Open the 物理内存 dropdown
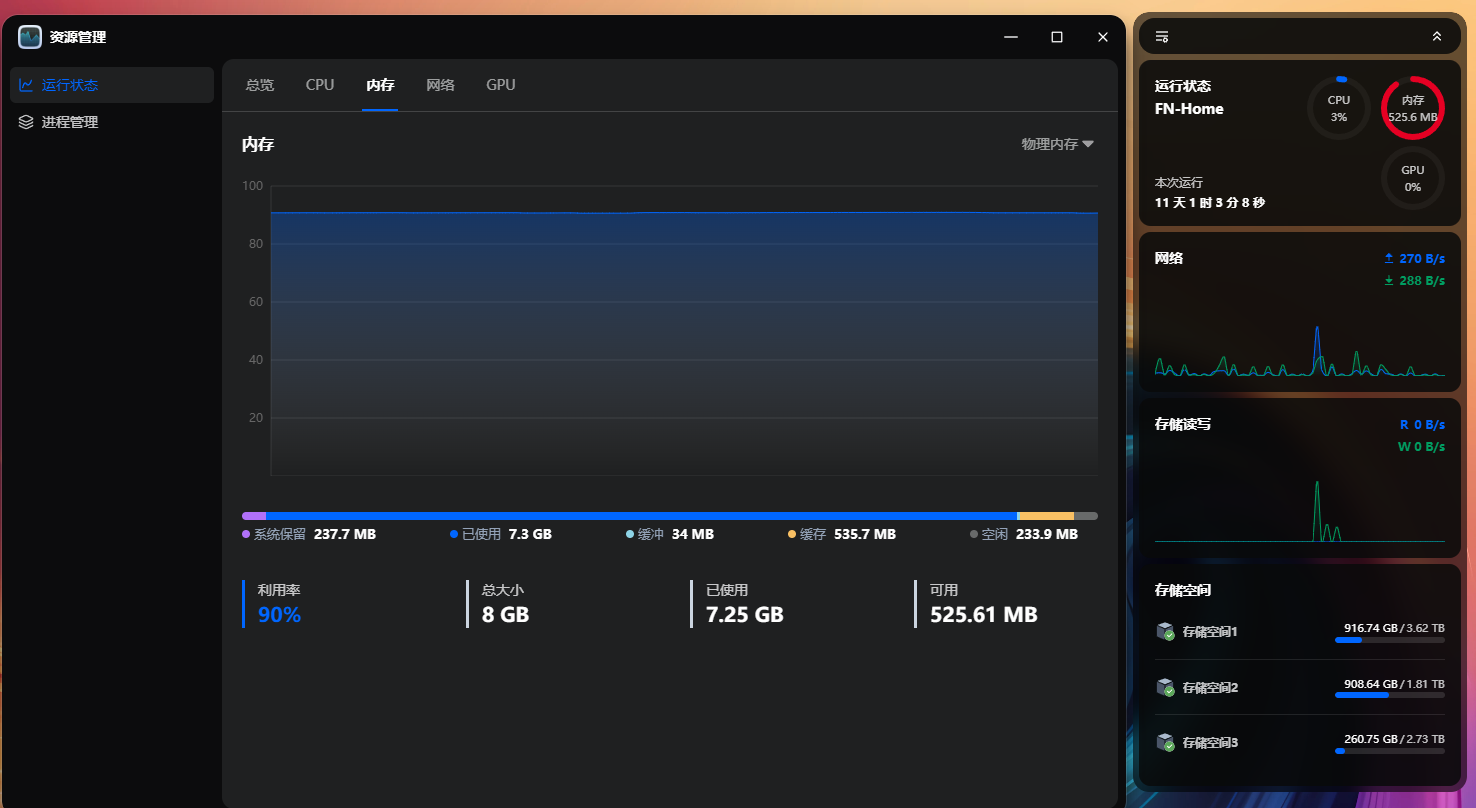The height and width of the screenshot is (808, 1476). [x=1058, y=143]
